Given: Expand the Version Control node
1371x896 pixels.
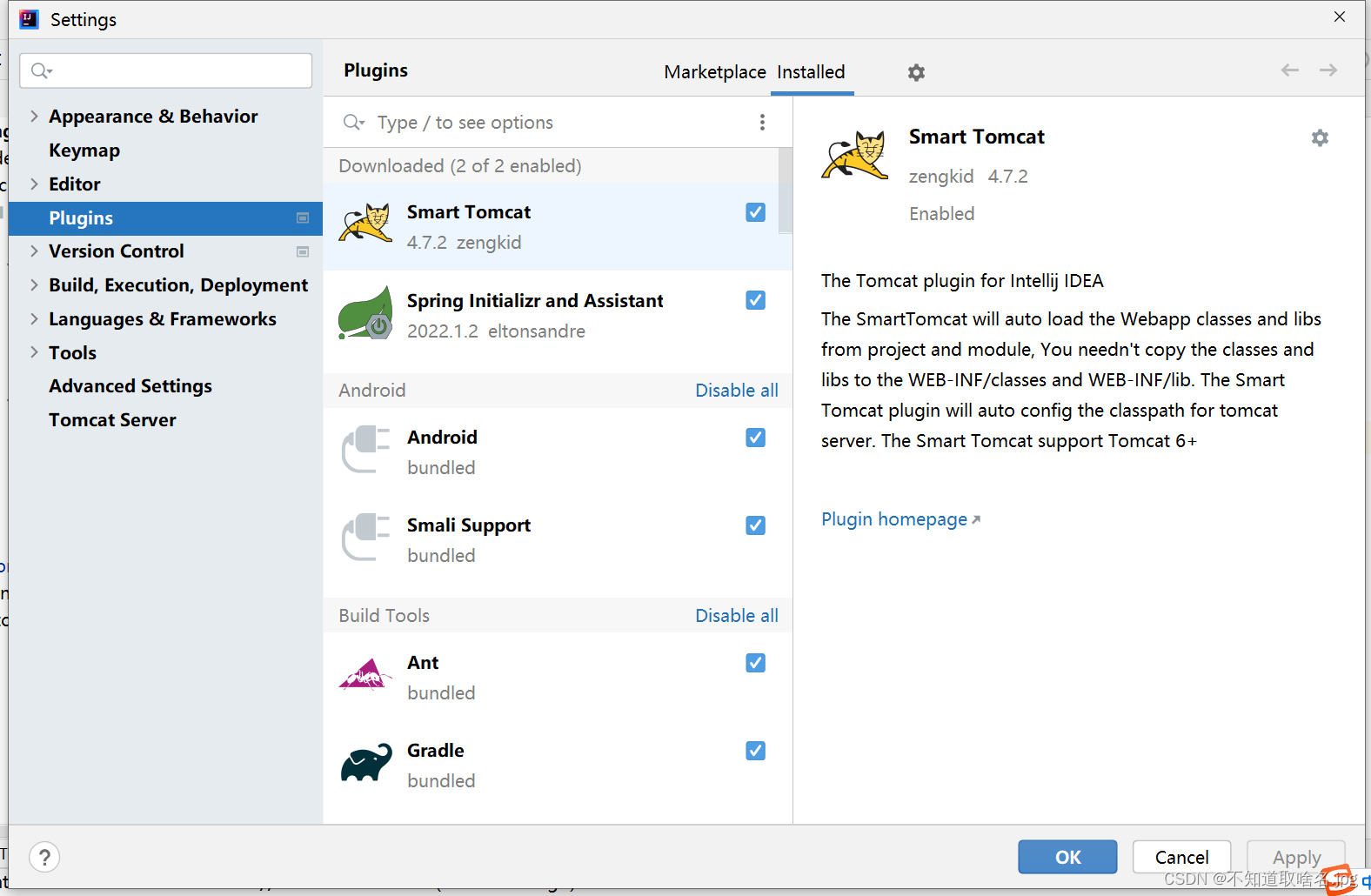Looking at the screenshot, I should tap(34, 251).
